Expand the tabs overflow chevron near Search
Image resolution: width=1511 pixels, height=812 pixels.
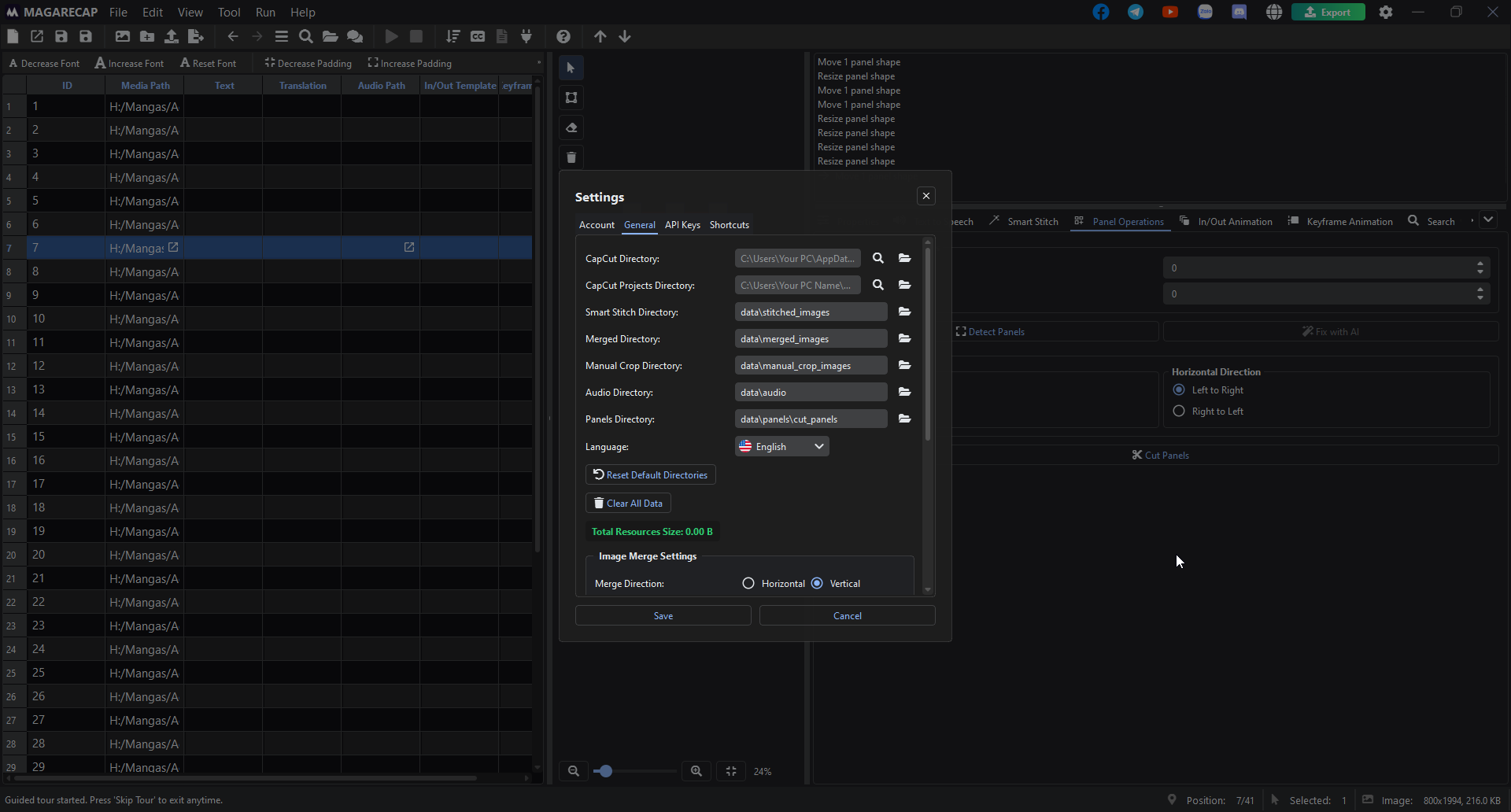[1488, 220]
